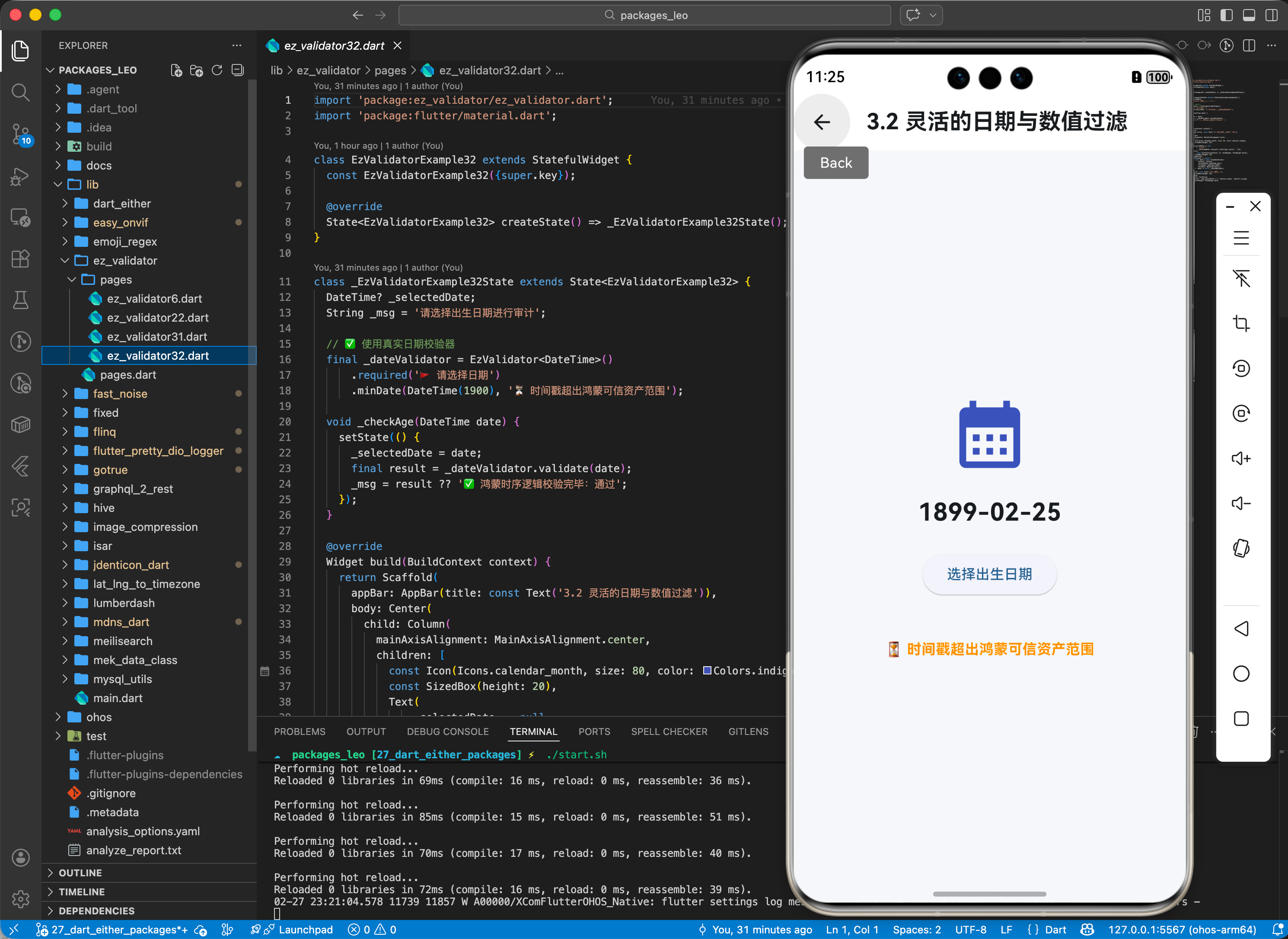1288x939 pixels.
Task: Click the indigo color swatch on line 36
Action: point(707,671)
